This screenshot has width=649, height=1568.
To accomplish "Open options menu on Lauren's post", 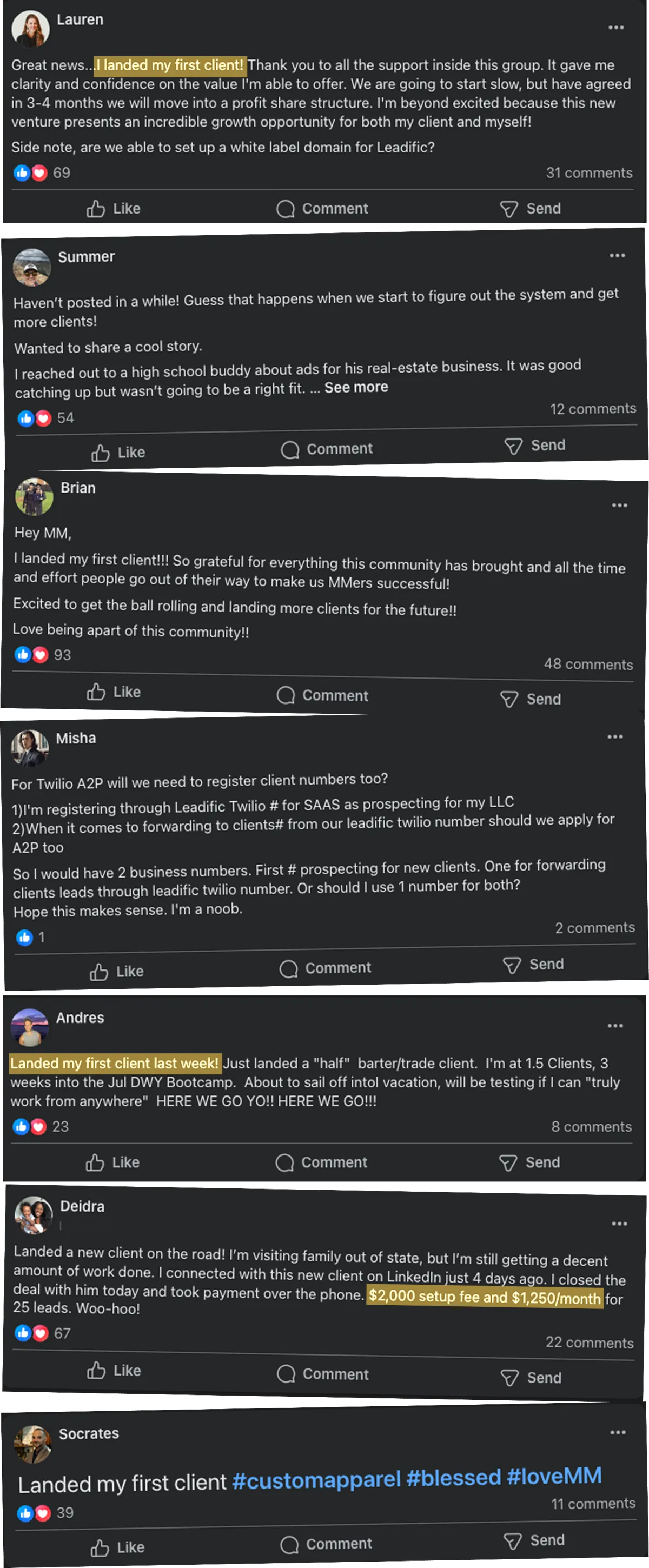I will (616, 28).
